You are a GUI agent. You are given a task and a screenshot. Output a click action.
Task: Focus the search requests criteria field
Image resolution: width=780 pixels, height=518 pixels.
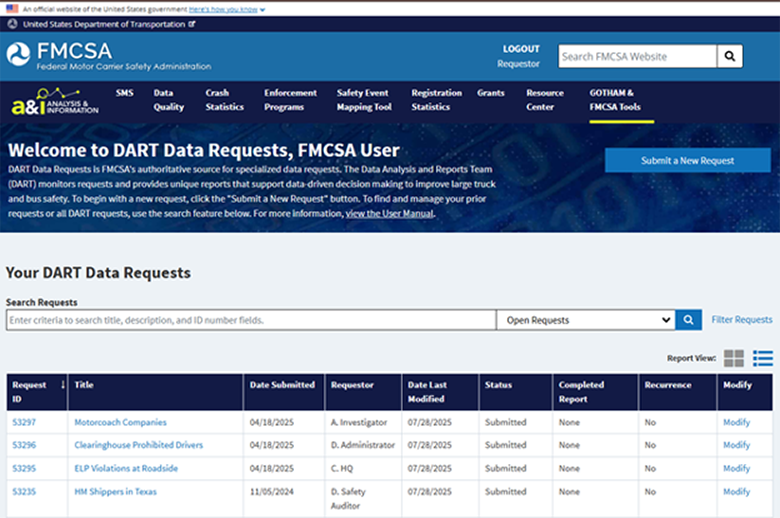[x=251, y=320]
